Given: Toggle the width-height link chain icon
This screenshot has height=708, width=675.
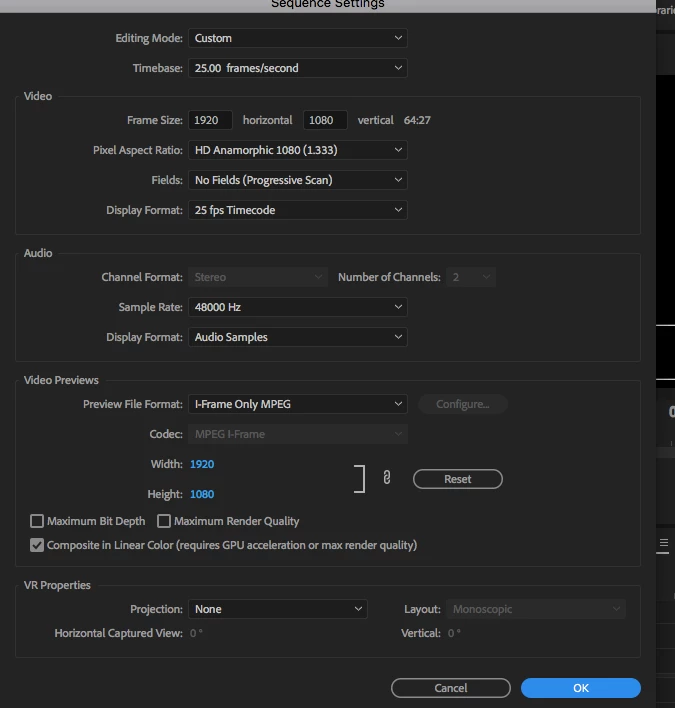Looking at the screenshot, I should click(386, 478).
